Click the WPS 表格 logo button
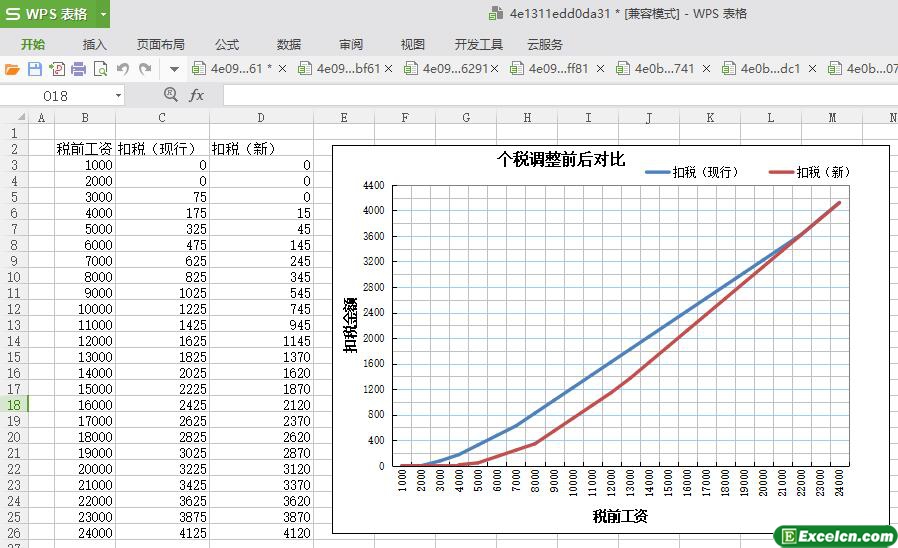Screen dimensions: 898x548 [47, 14]
